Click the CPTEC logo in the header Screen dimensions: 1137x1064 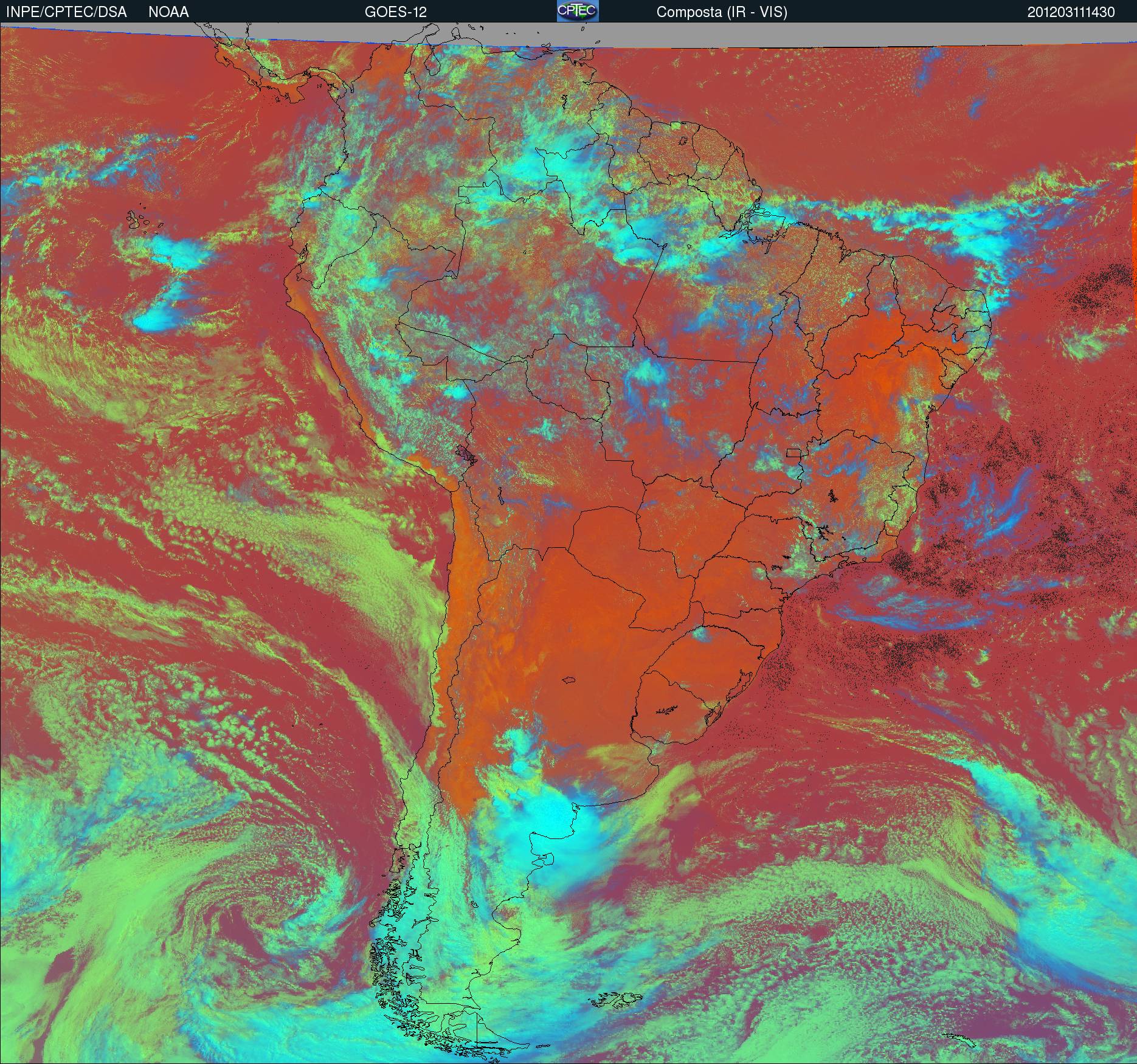tap(578, 11)
